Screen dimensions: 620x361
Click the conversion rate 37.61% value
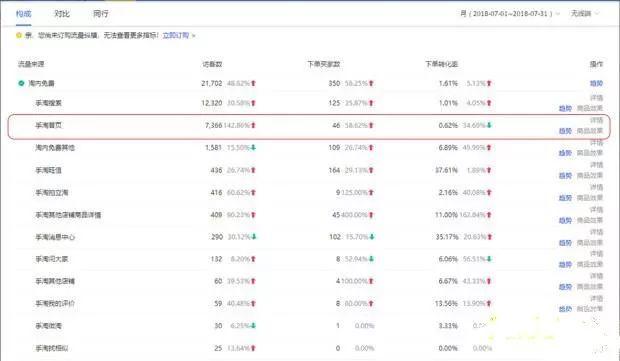(x=446, y=170)
